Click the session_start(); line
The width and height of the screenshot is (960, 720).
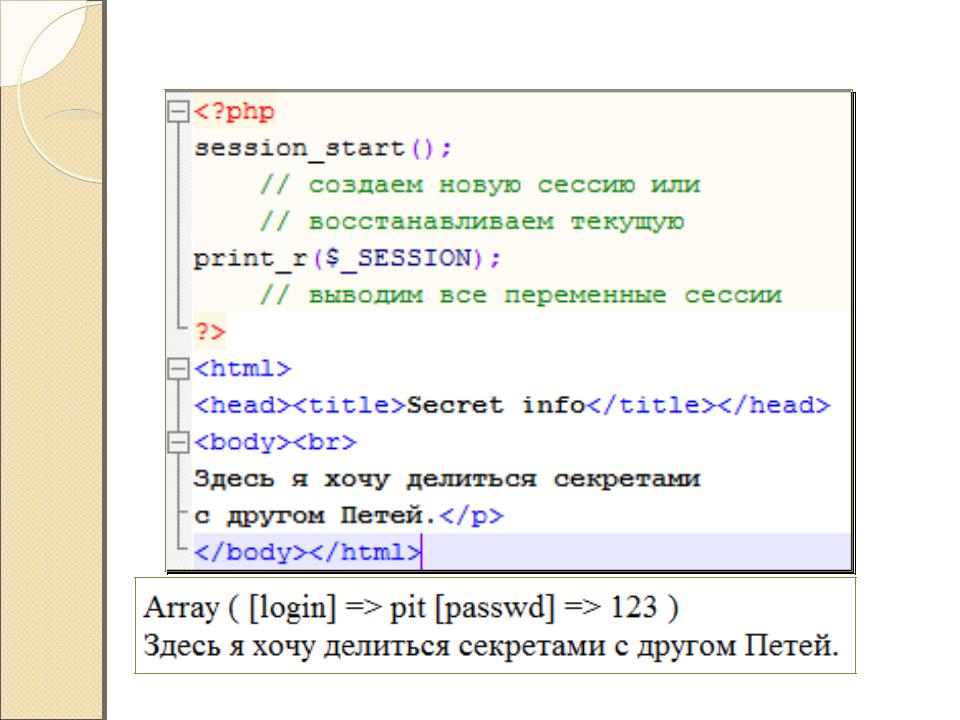pyautogui.click(x=323, y=149)
